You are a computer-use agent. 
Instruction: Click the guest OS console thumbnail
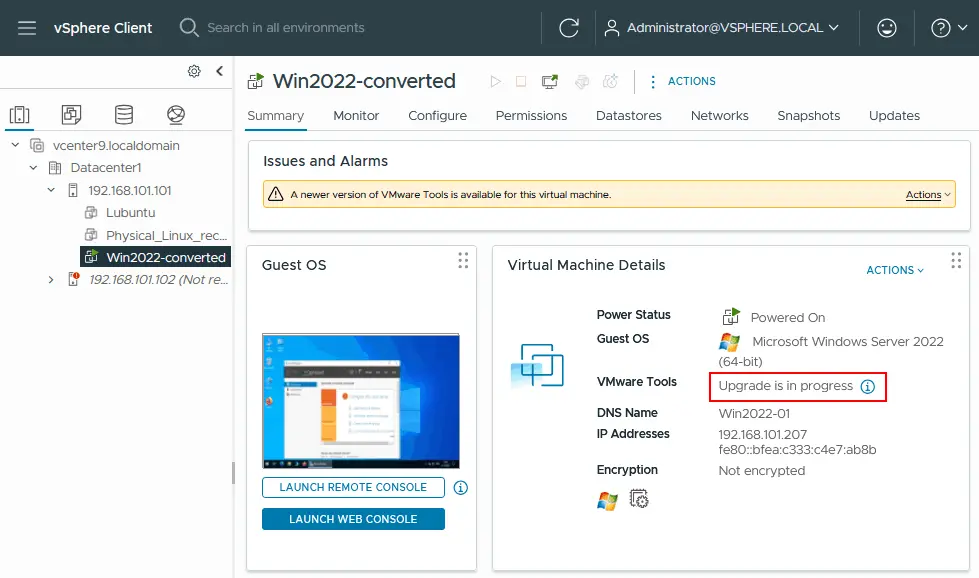point(361,401)
